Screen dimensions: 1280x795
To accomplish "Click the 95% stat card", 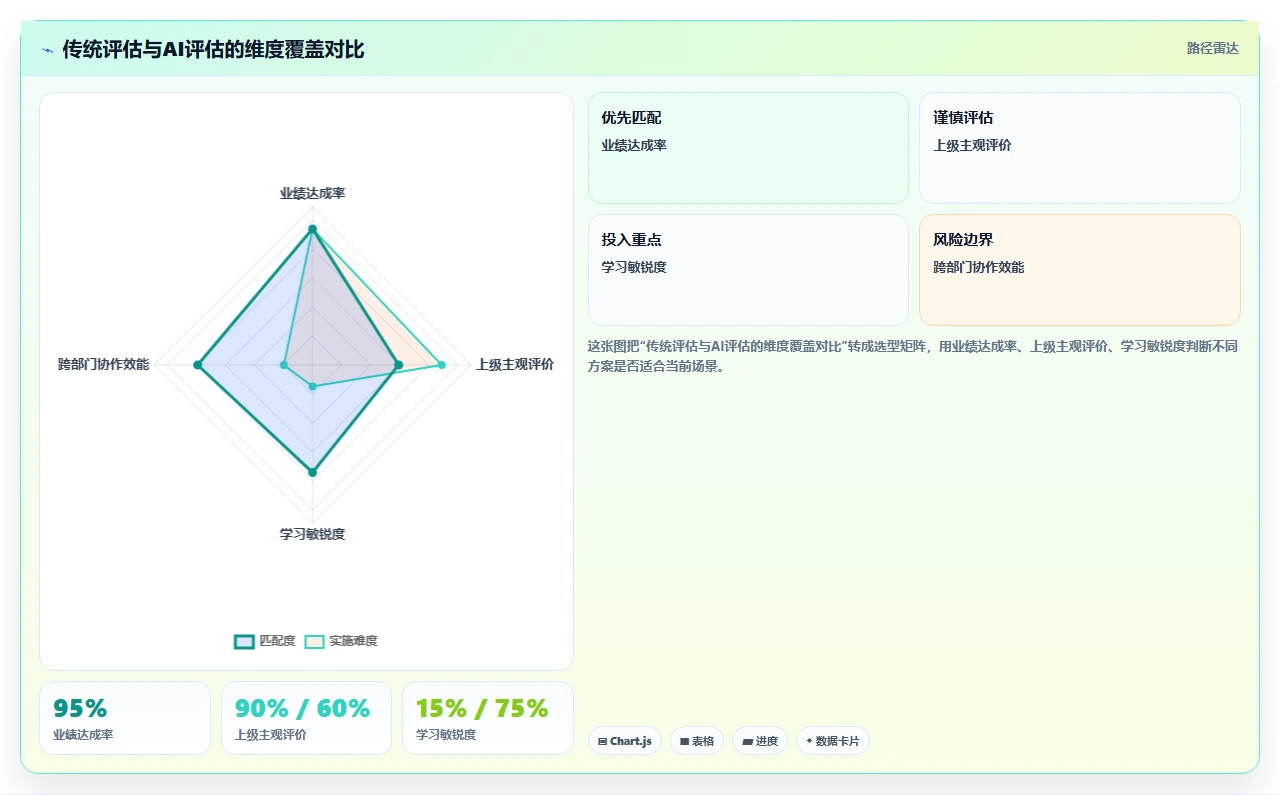I will click(x=125, y=718).
